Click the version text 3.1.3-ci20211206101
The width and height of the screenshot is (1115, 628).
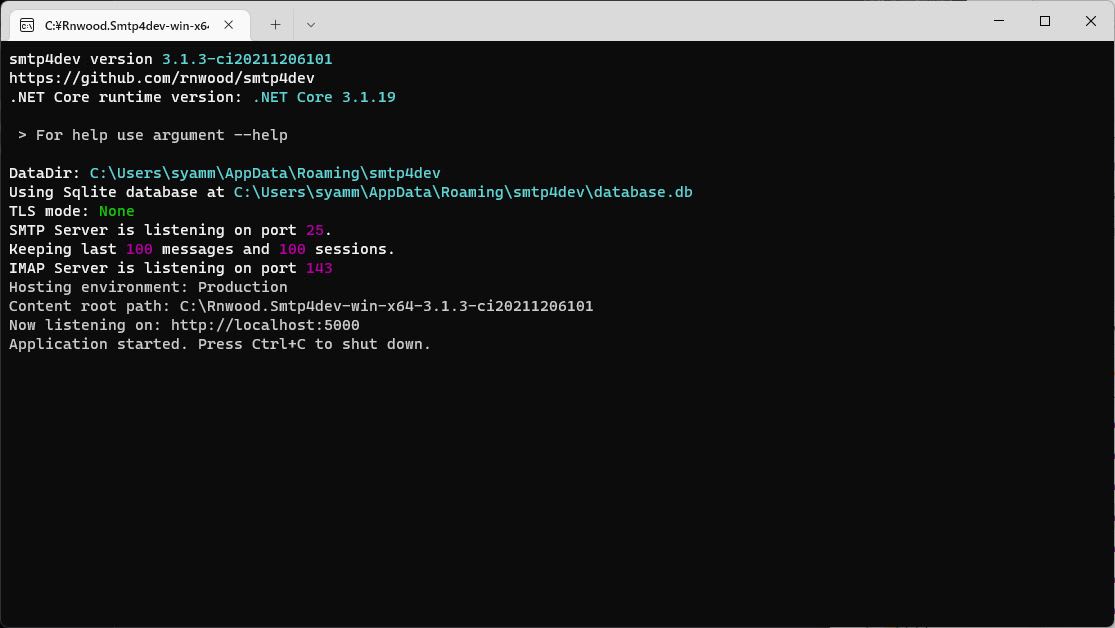pos(247,59)
